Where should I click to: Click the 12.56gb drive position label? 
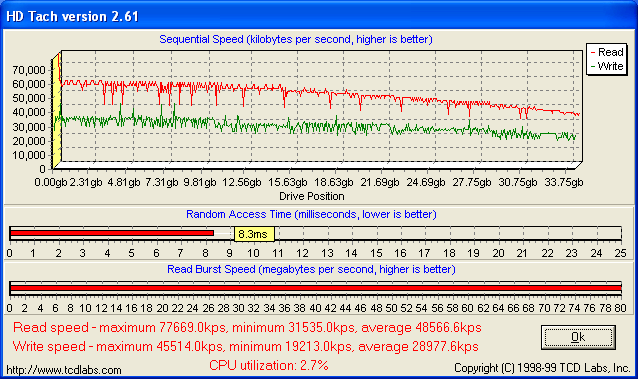coord(242,182)
